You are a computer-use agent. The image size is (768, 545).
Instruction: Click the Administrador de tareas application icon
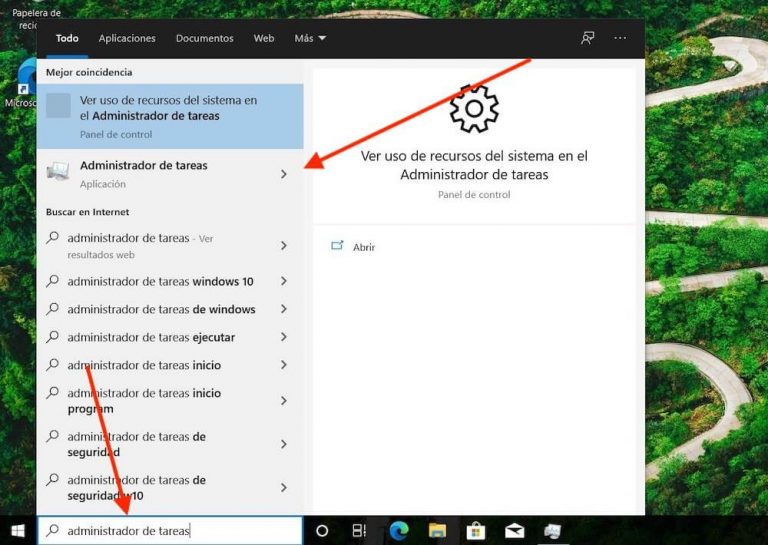(x=58, y=172)
